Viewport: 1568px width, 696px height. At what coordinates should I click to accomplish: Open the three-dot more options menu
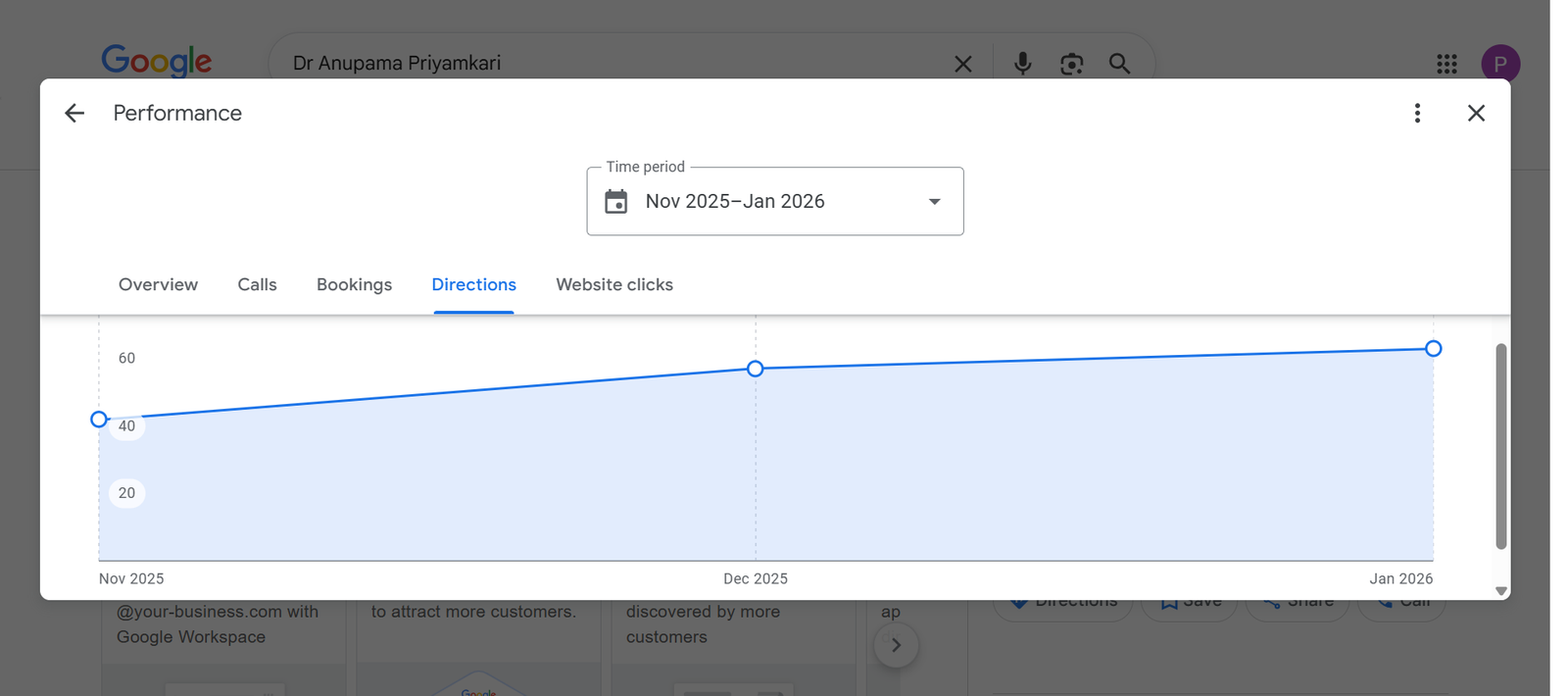[1417, 114]
